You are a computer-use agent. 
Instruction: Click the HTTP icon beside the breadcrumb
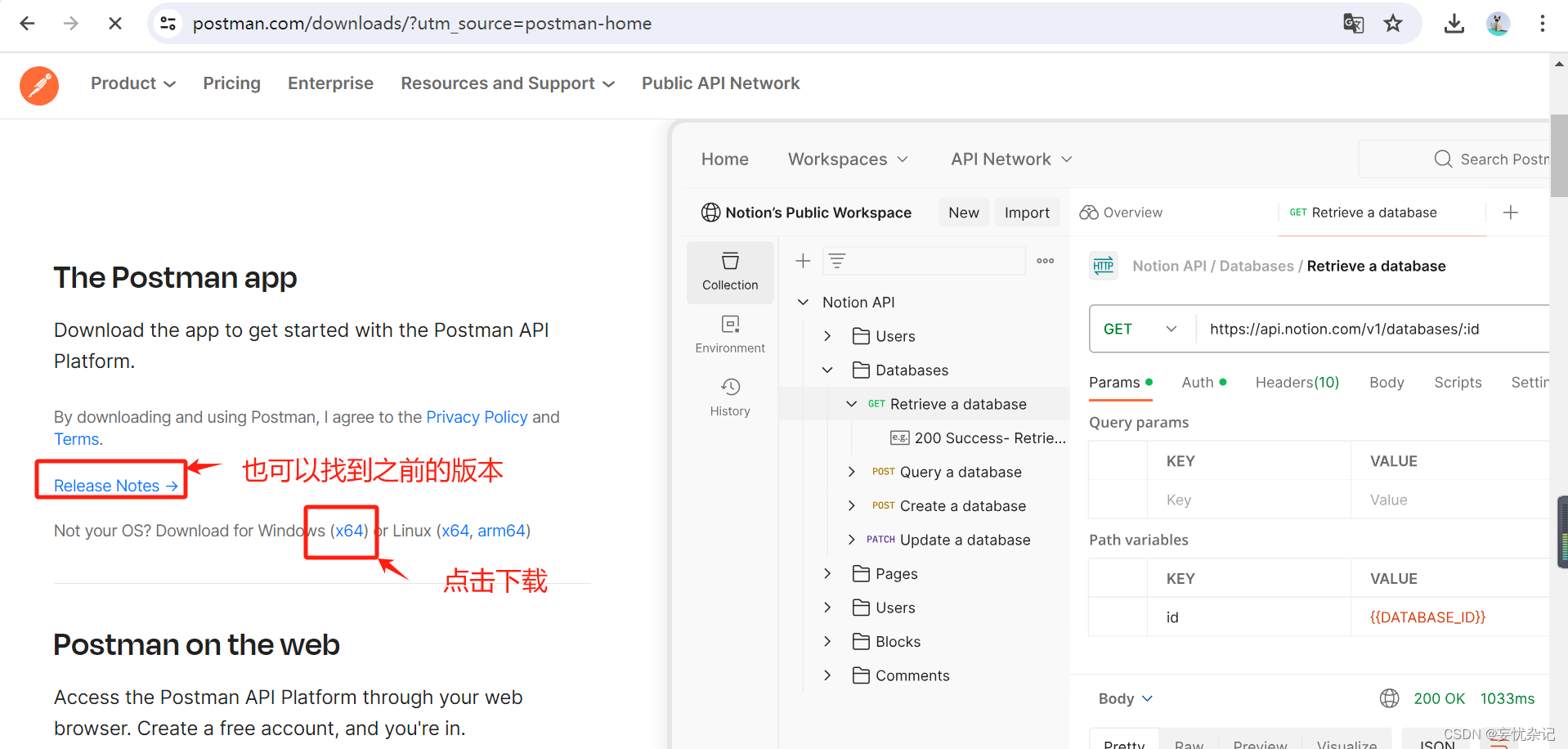tap(1104, 266)
